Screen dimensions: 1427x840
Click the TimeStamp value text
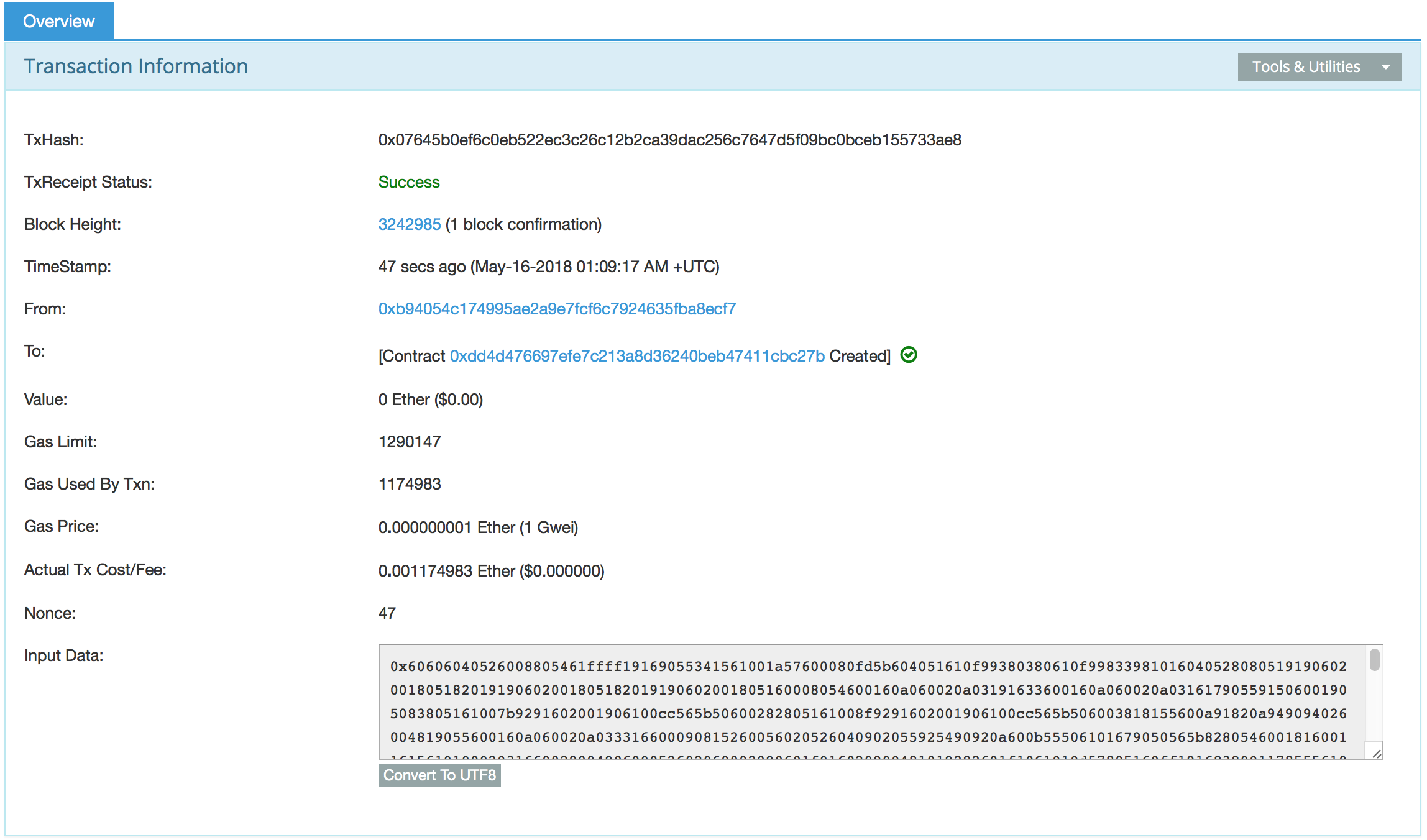point(548,267)
